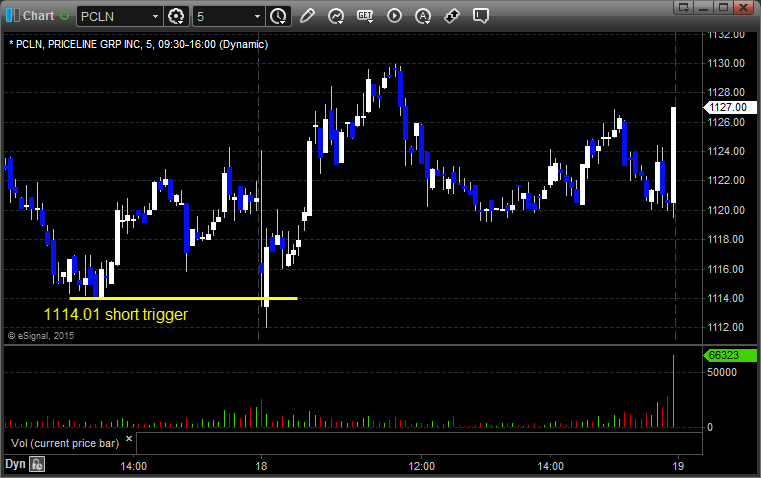This screenshot has height=478, width=761.
Task: Click the '18' date label on time axis
Action: [261, 466]
